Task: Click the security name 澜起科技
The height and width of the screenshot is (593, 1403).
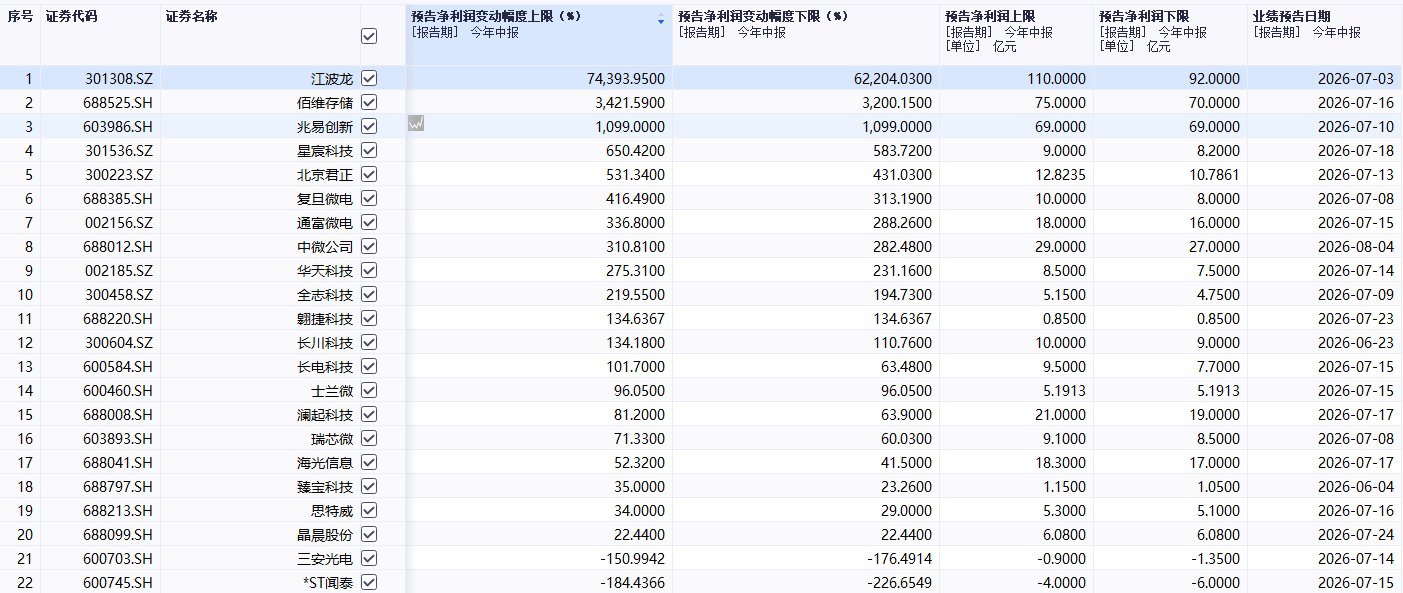Action: point(325,414)
